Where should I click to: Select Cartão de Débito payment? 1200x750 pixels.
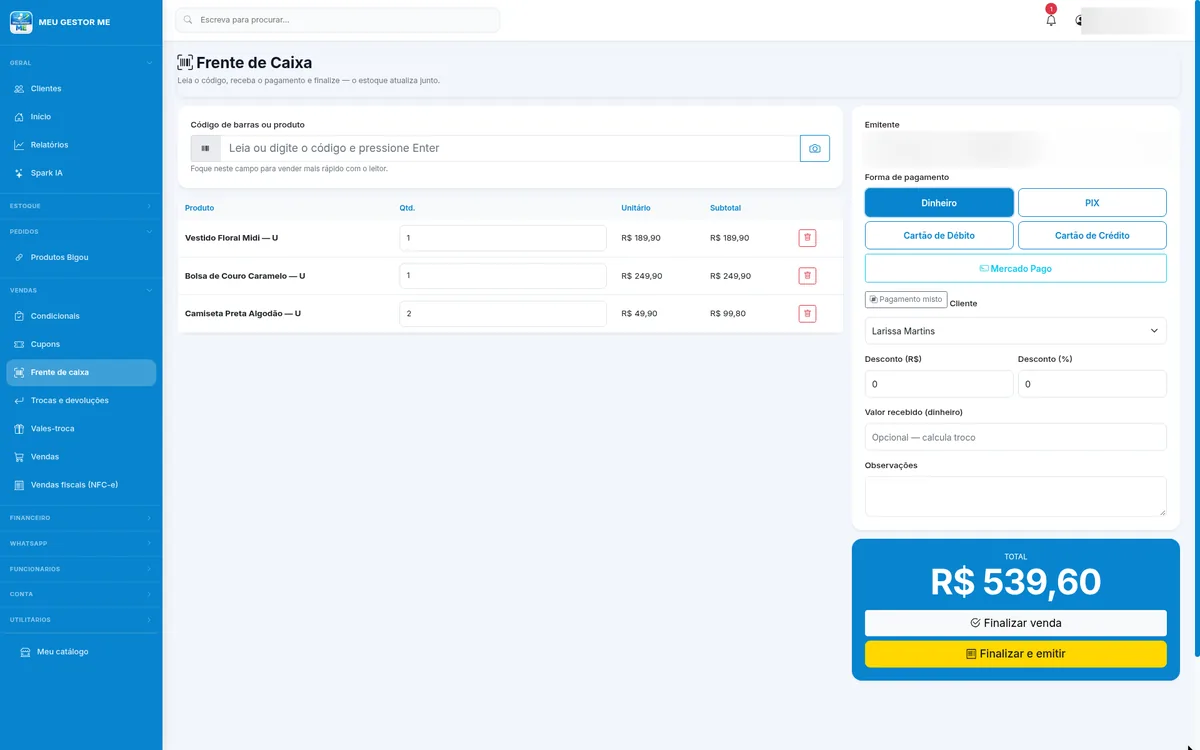[939, 235]
